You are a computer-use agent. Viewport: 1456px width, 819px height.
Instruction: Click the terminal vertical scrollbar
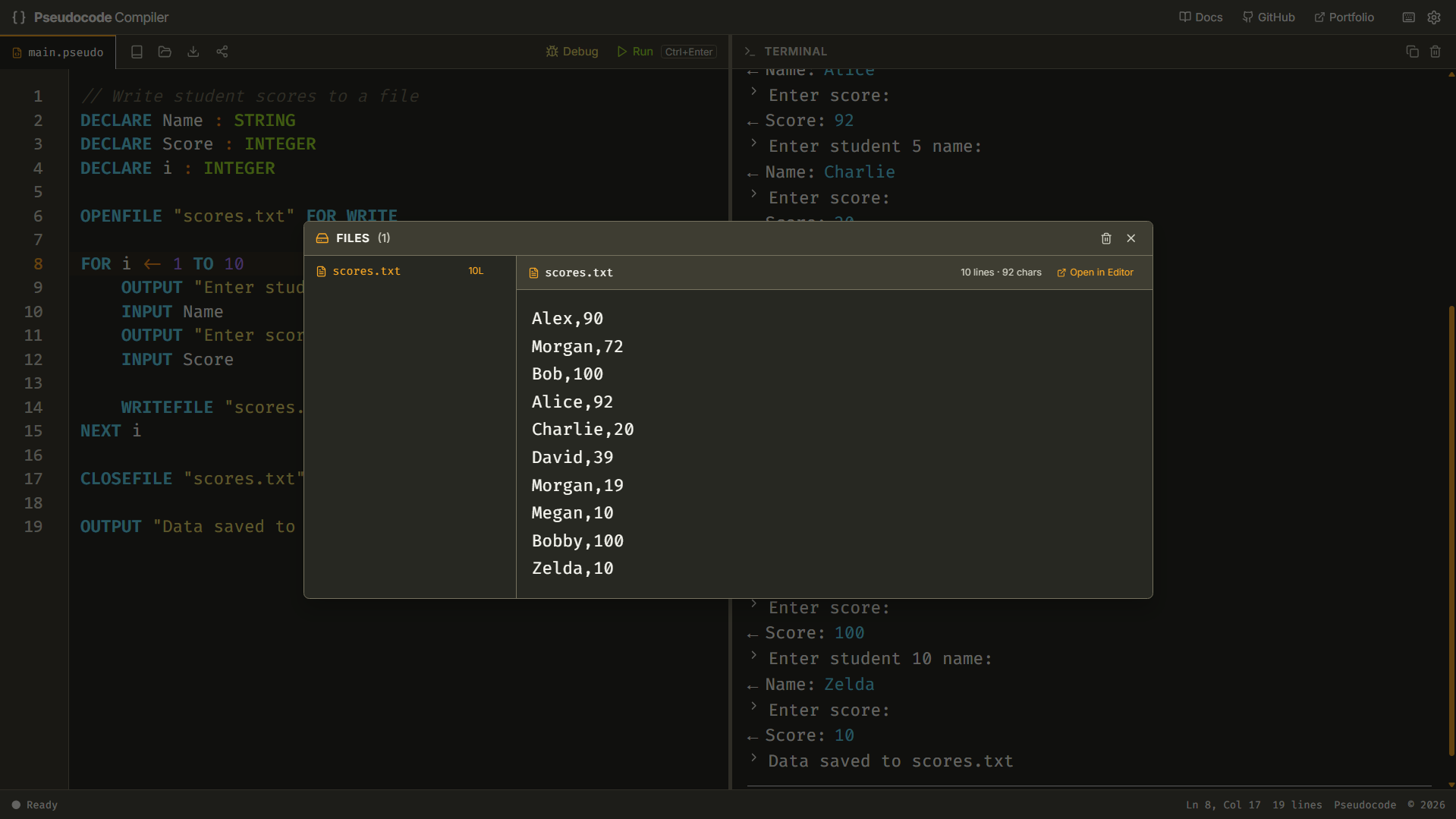[1451, 531]
